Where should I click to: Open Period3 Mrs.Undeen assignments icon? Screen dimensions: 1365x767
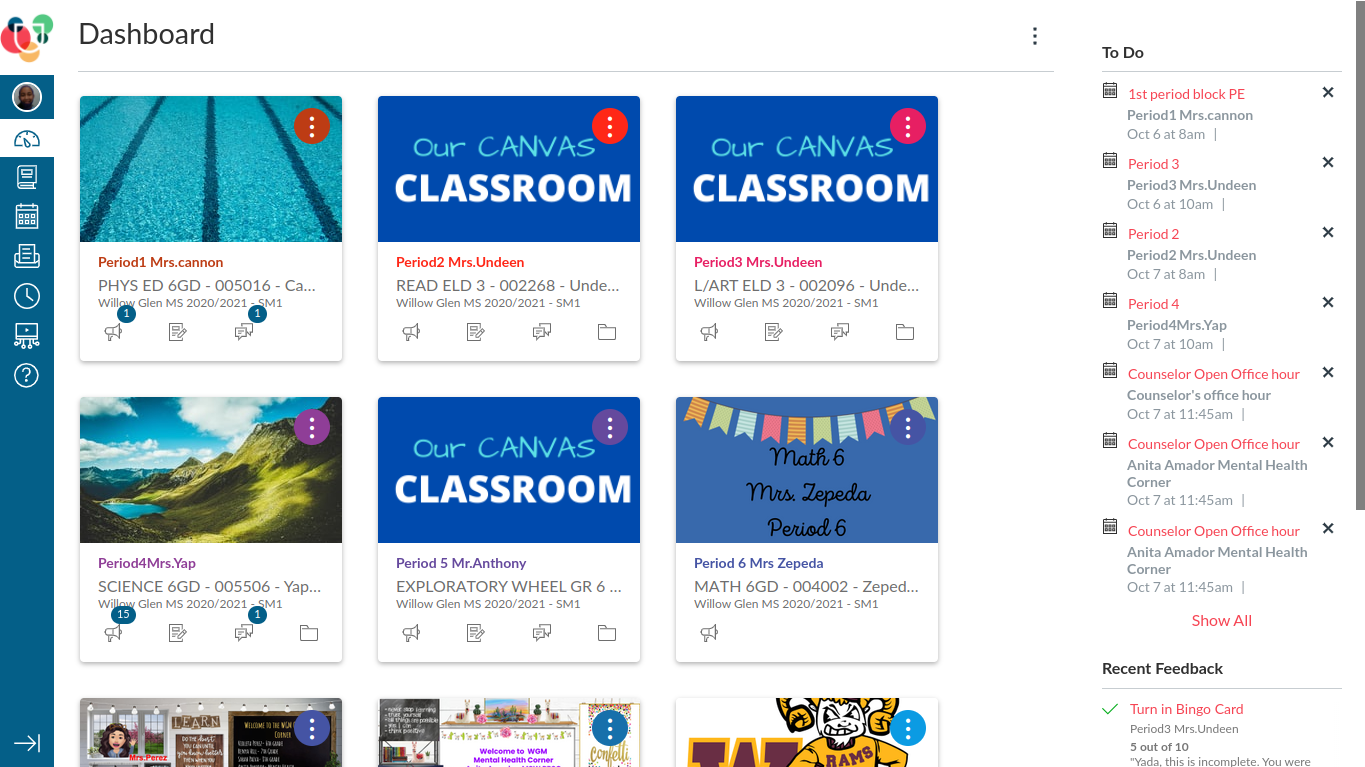point(774,332)
